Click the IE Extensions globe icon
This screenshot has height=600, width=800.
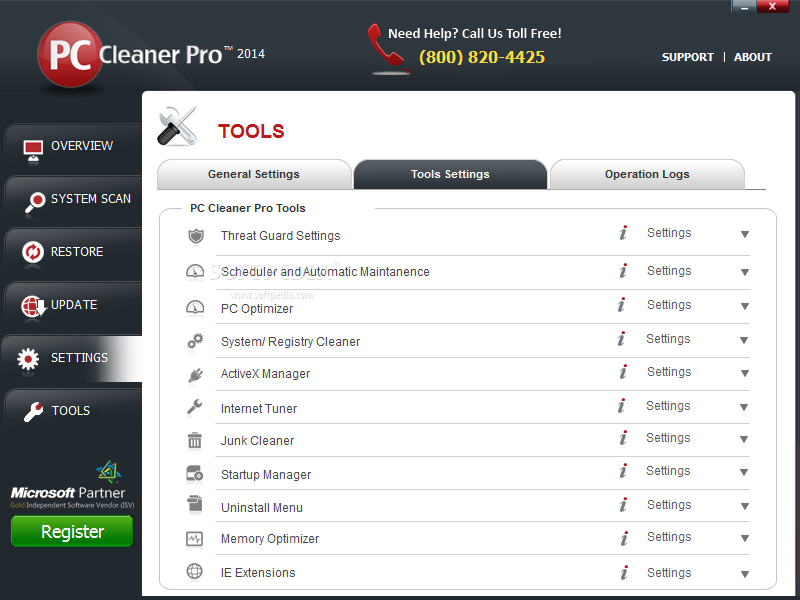click(194, 571)
